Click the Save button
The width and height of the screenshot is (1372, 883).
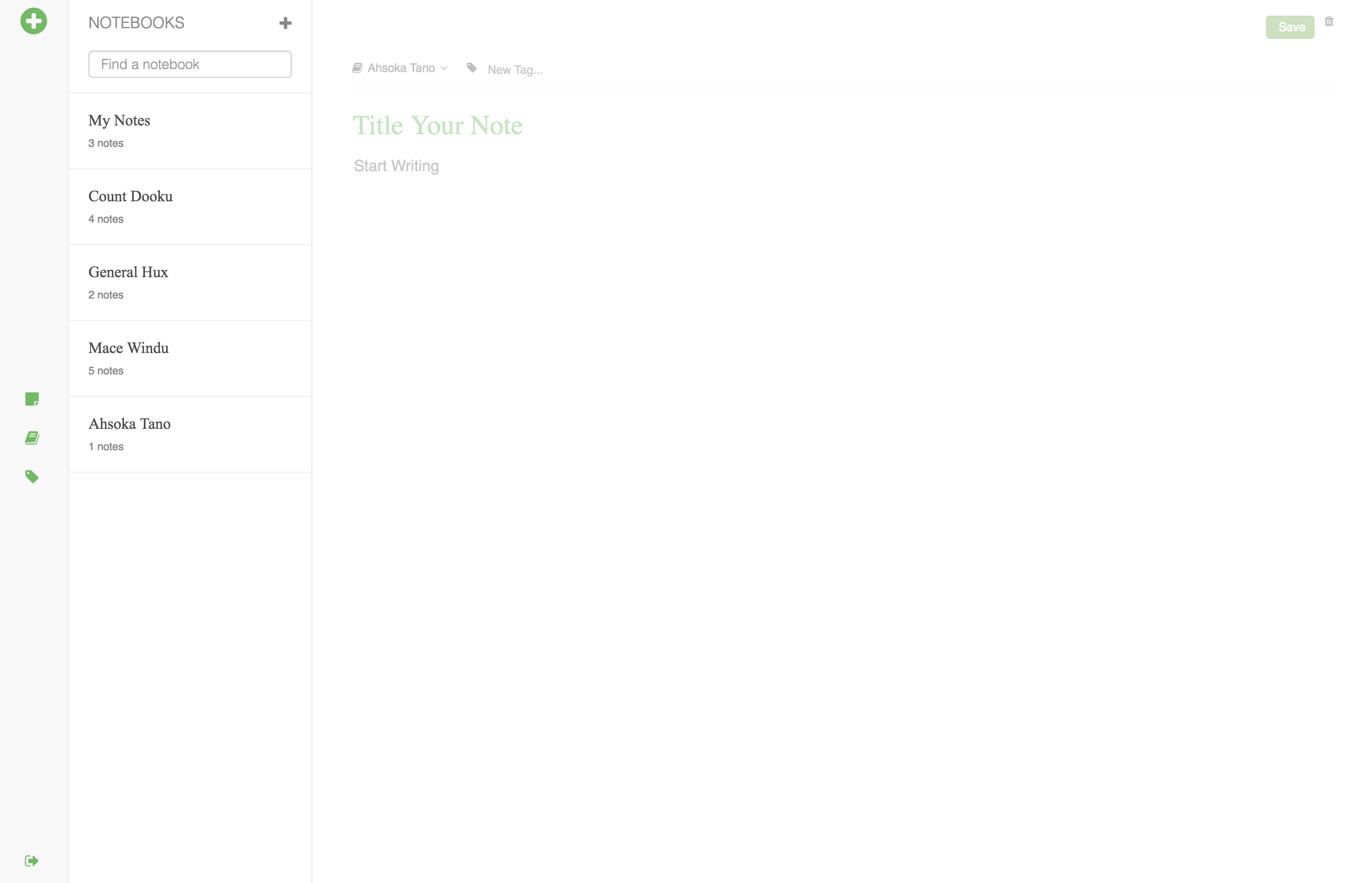1289,27
